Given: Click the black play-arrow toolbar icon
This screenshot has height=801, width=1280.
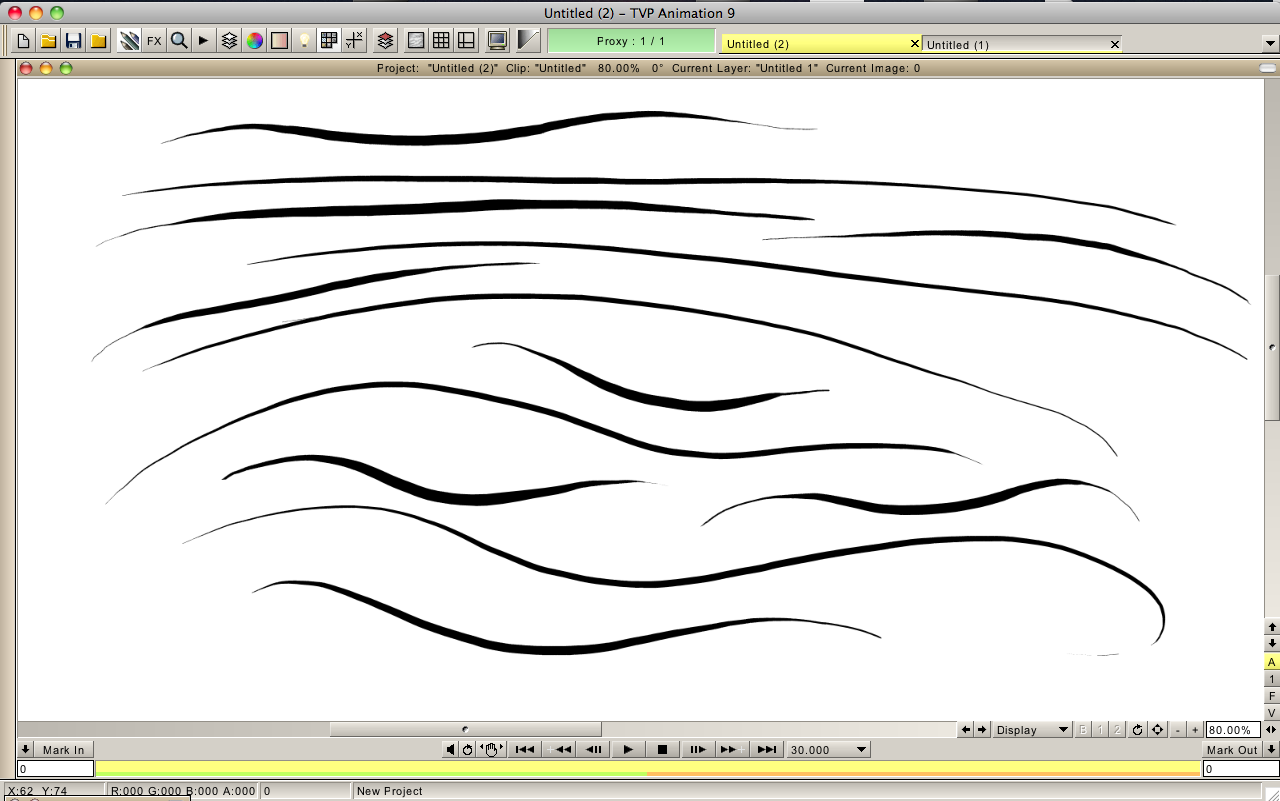Looking at the screenshot, I should pos(204,41).
